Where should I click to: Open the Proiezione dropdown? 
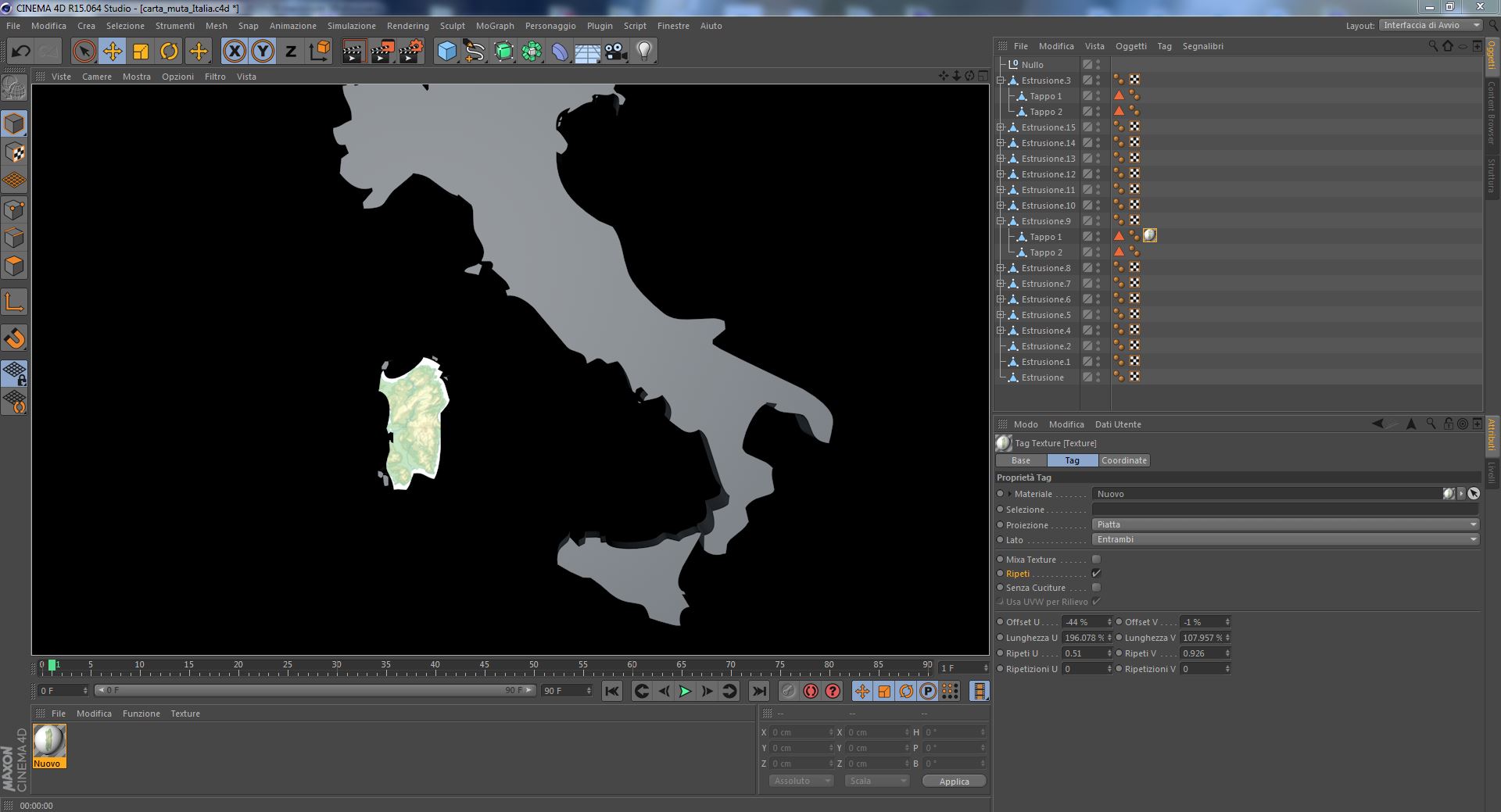[x=1285, y=524]
